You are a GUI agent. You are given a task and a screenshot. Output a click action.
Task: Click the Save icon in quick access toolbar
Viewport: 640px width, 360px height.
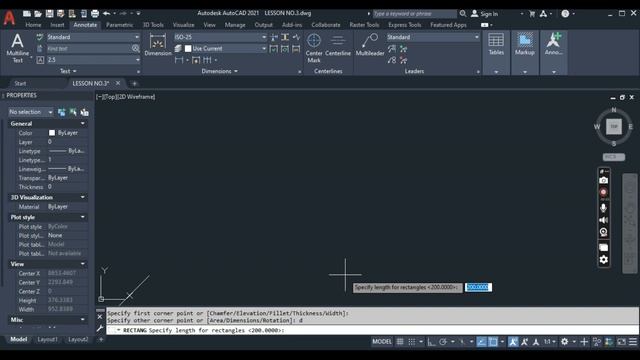49,13
